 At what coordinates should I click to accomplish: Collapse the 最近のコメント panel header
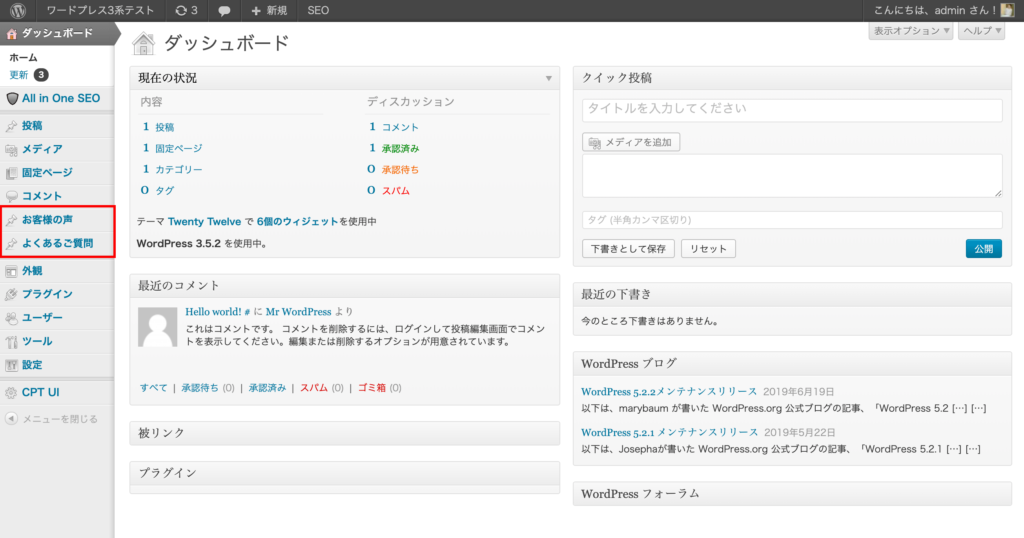tap(345, 286)
